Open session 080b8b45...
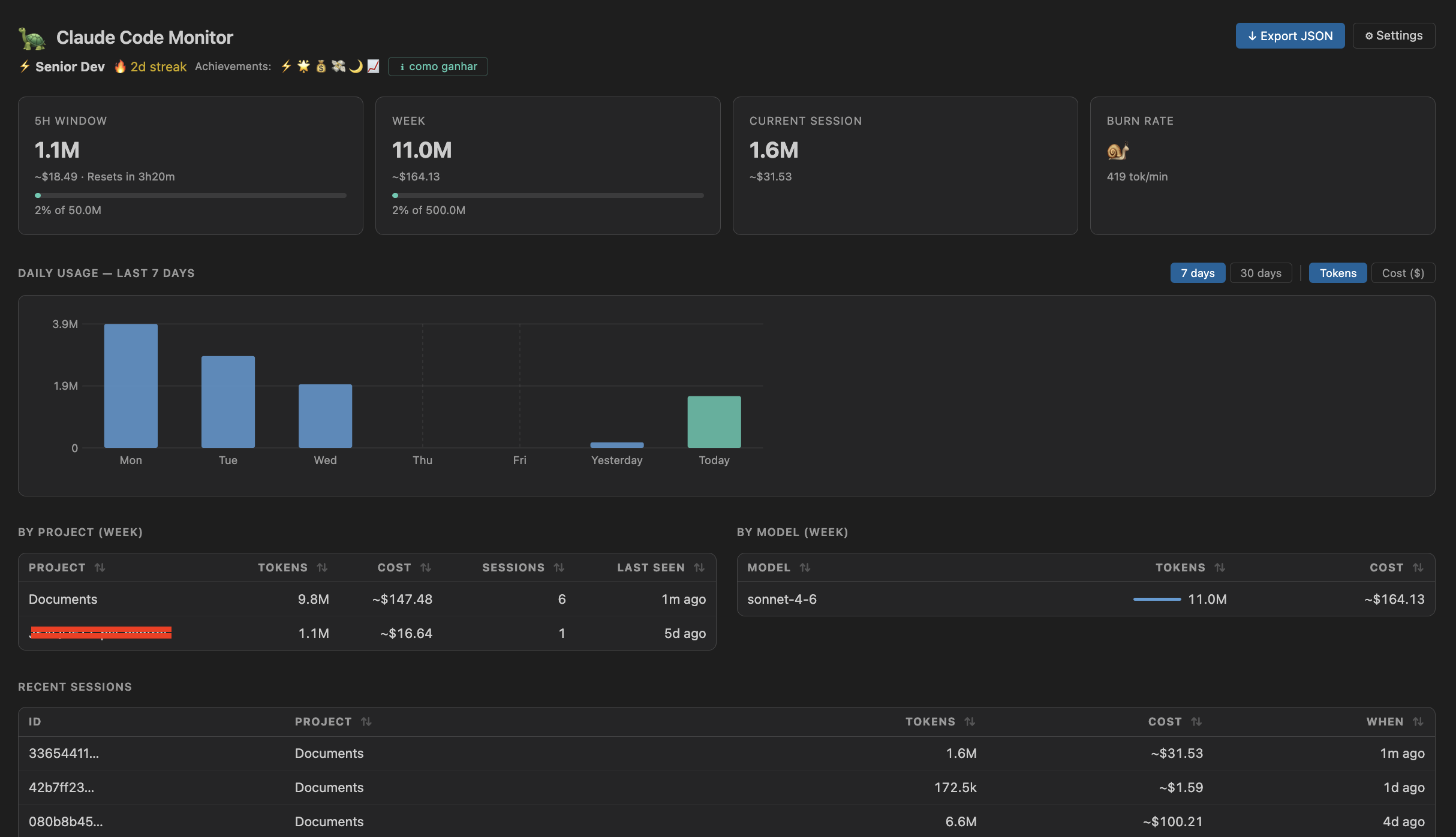 [727, 821]
